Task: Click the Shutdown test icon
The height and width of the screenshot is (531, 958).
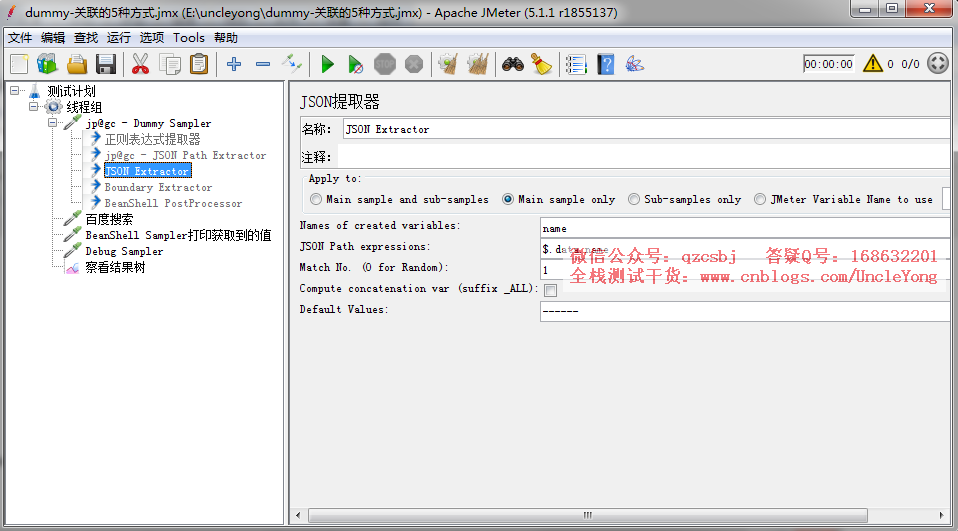Action: click(414, 64)
